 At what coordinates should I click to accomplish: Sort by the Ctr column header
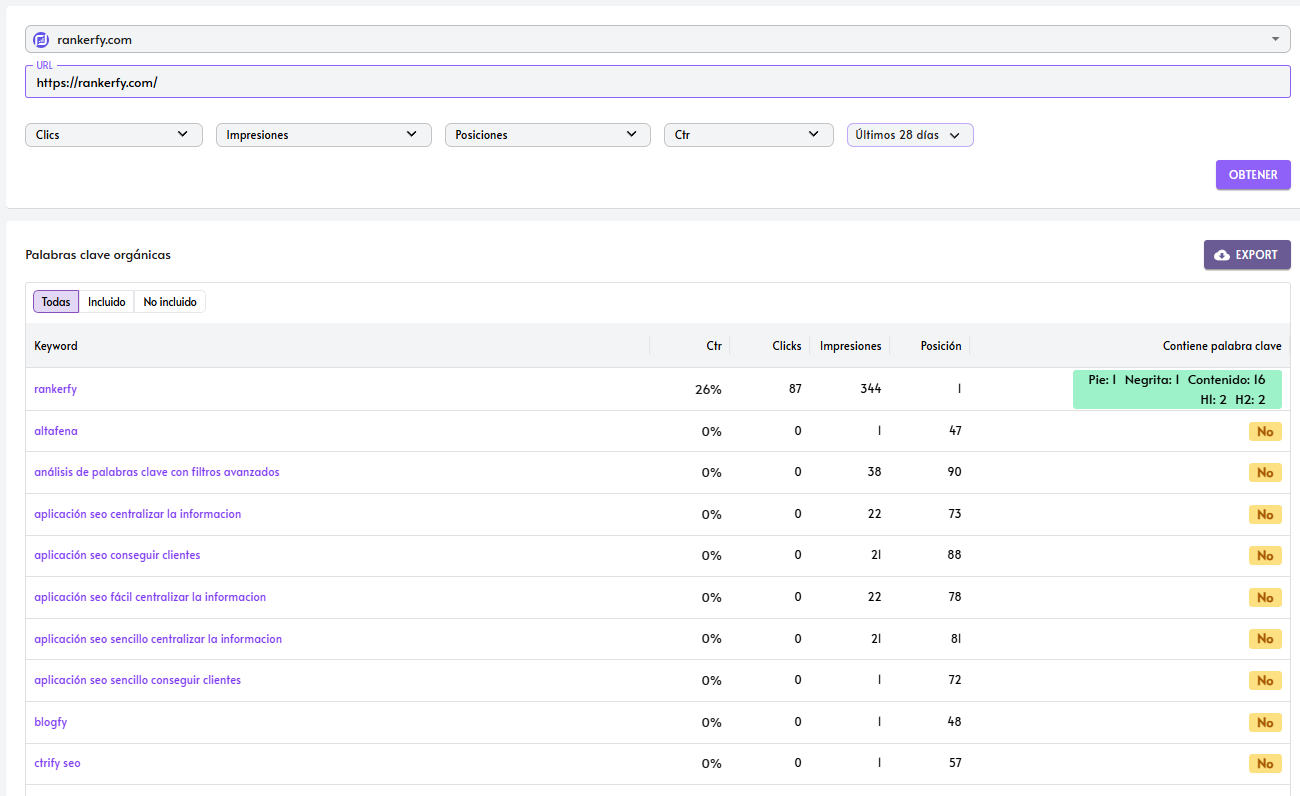pos(714,346)
